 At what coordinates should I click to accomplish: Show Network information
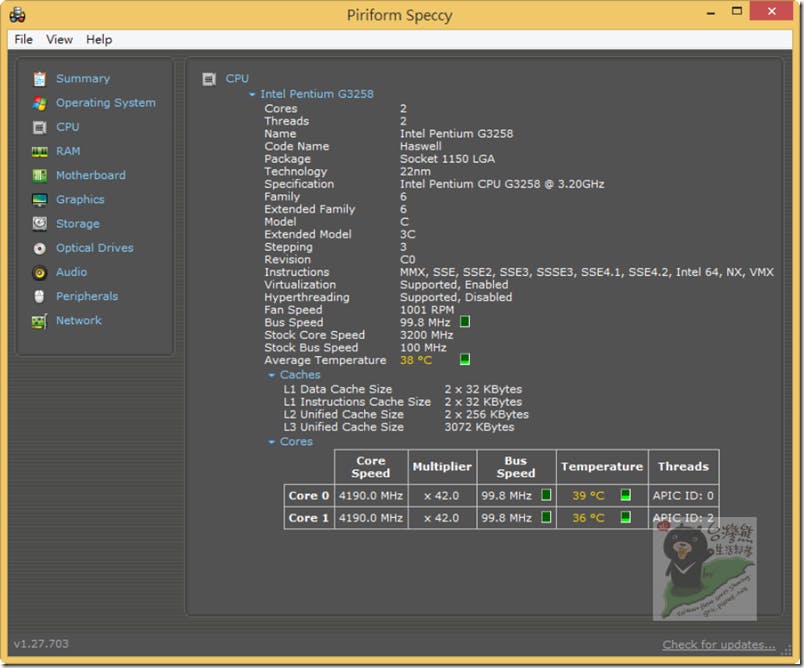point(79,320)
